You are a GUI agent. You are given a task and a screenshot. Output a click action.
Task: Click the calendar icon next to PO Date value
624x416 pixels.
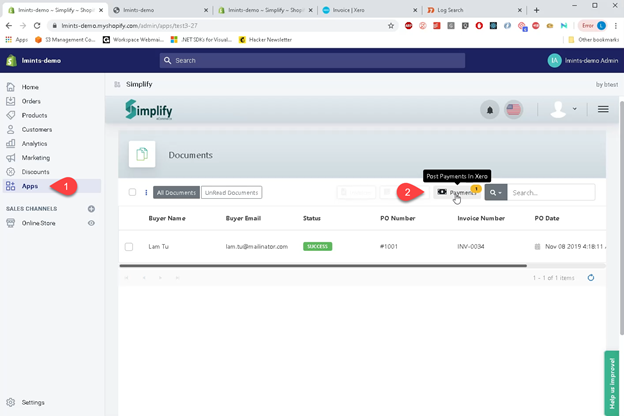537,247
